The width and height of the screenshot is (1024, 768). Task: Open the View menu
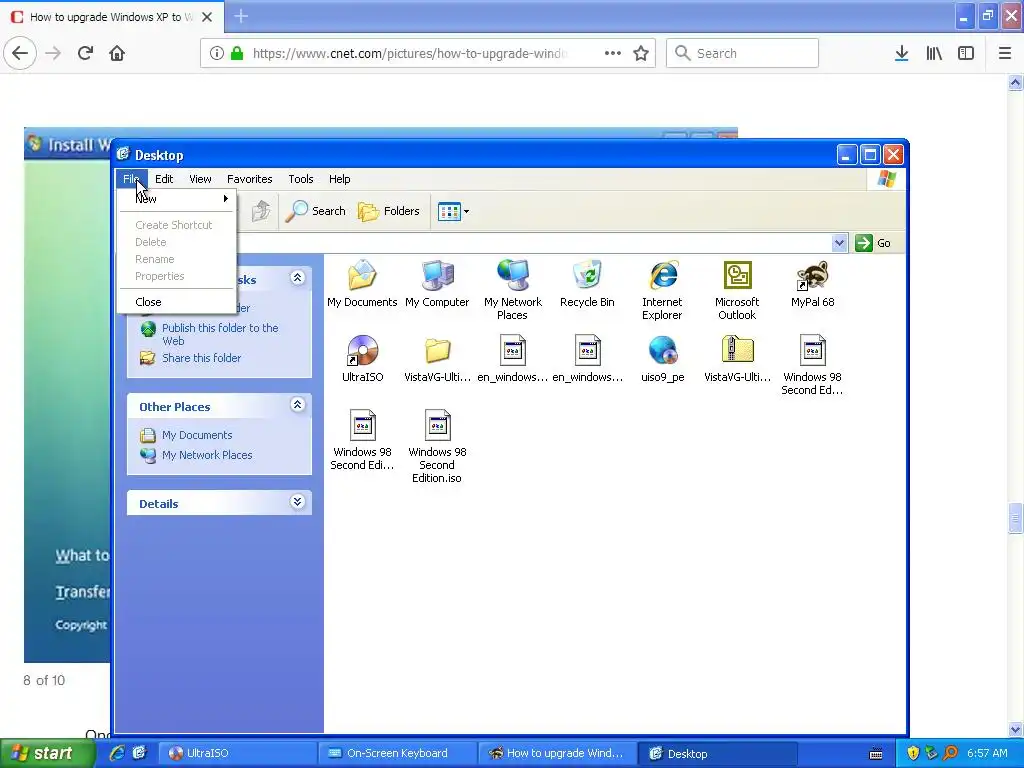point(200,179)
